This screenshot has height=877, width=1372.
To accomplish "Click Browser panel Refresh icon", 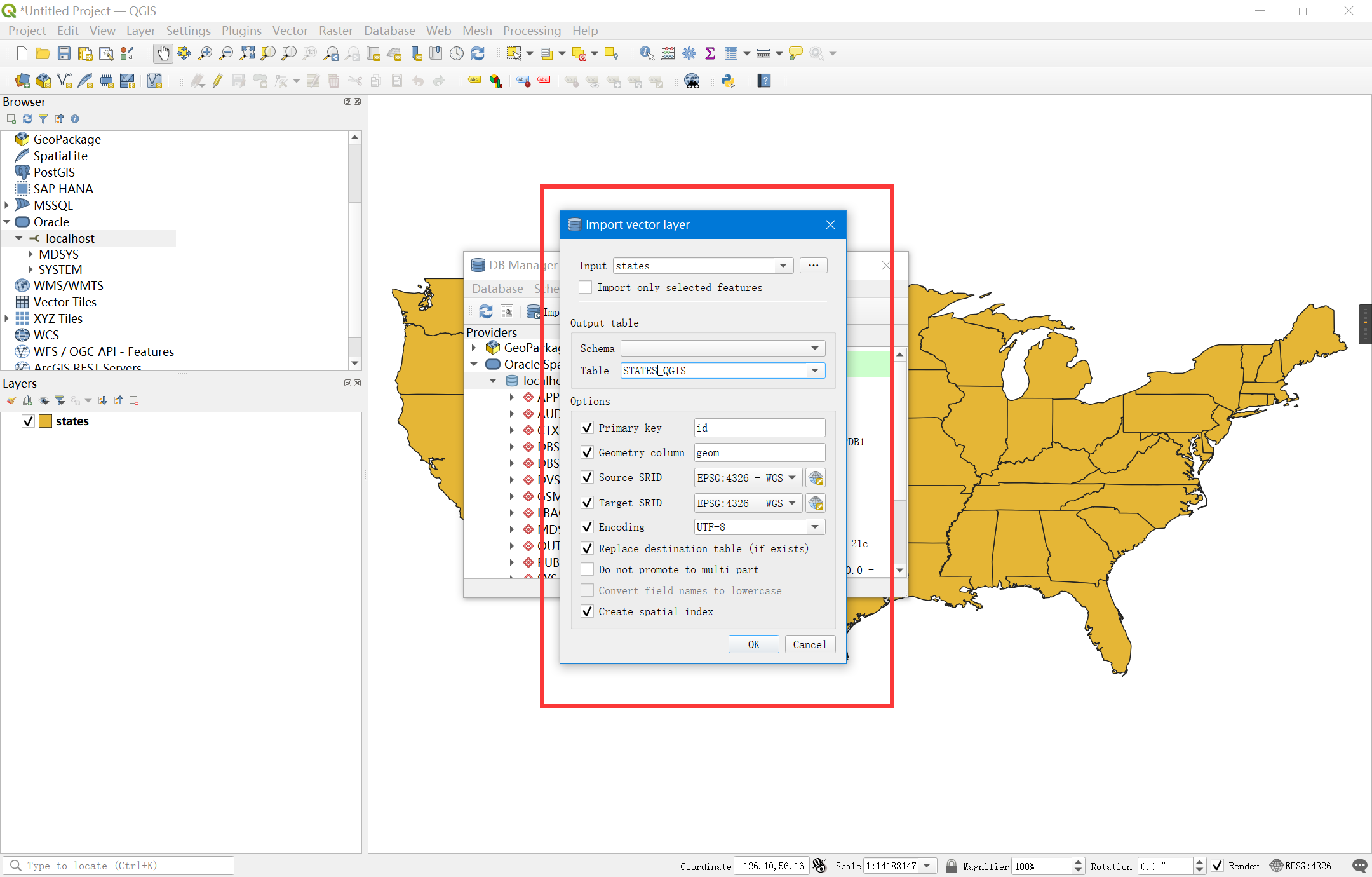I will 27,119.
